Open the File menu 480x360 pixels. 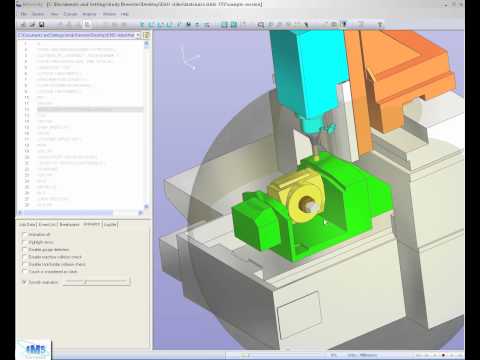coord(24,14)
